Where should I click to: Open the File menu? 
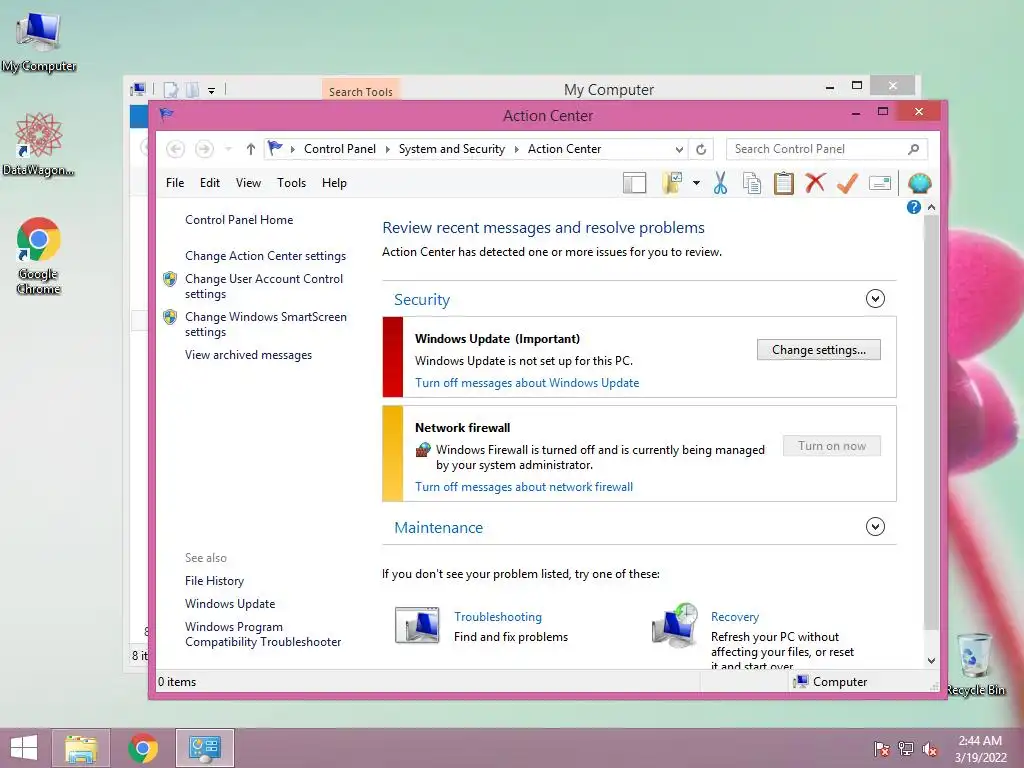coord(175,183)
